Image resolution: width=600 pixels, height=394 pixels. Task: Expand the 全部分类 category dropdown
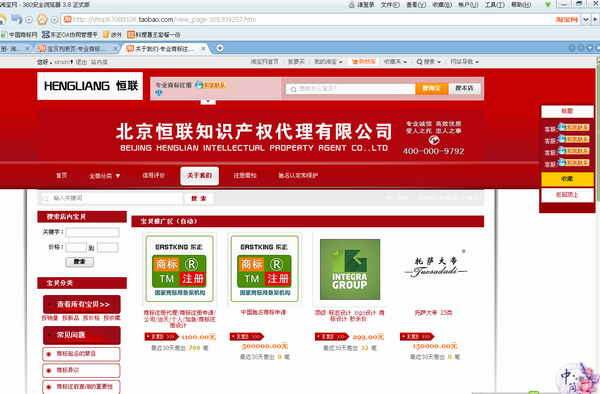(x=104, y=176)
